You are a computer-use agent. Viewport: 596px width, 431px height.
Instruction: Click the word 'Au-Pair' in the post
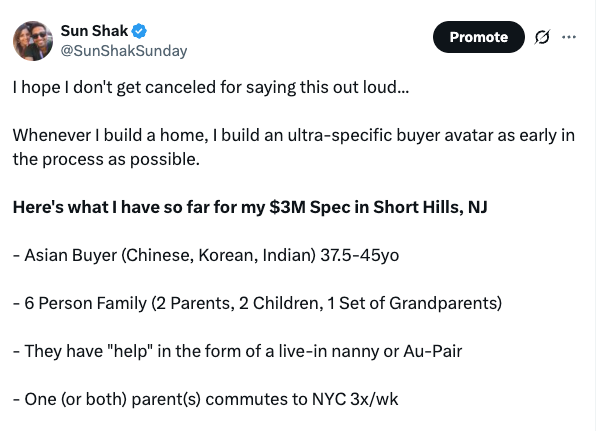tap(433, 351)
